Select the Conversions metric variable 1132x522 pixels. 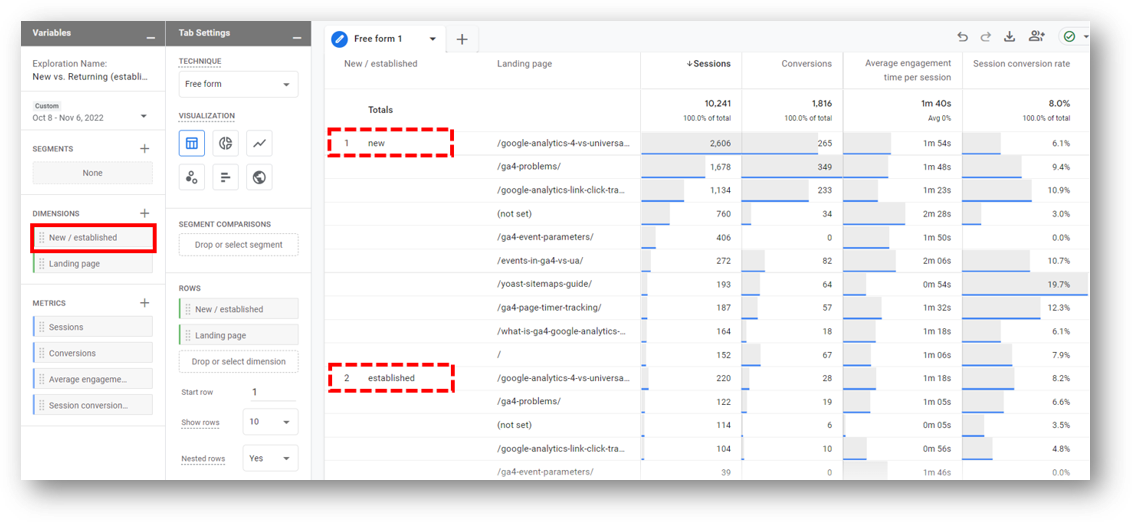coord(93,353)
